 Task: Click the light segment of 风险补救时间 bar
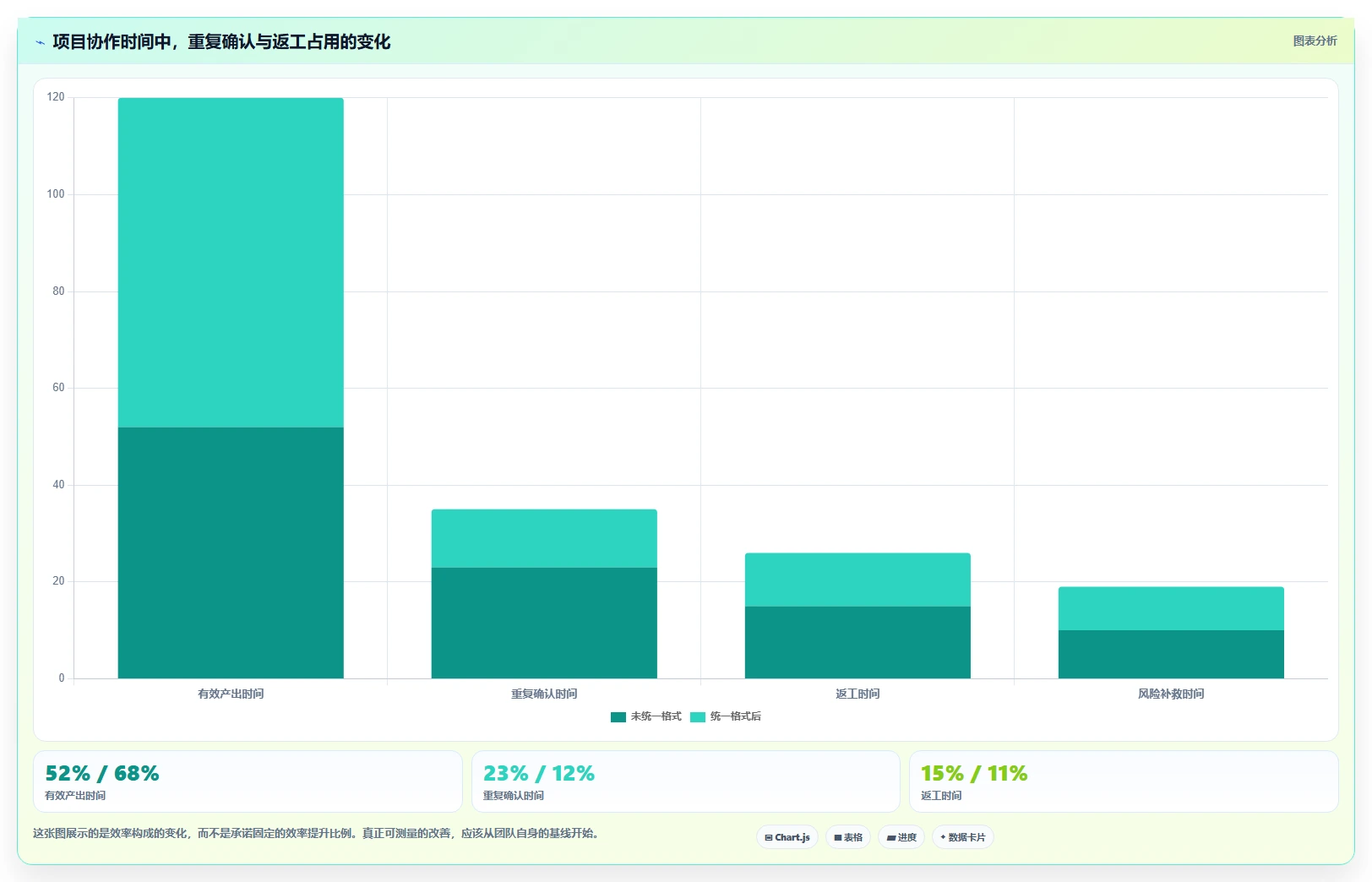tap(1171, 608)
